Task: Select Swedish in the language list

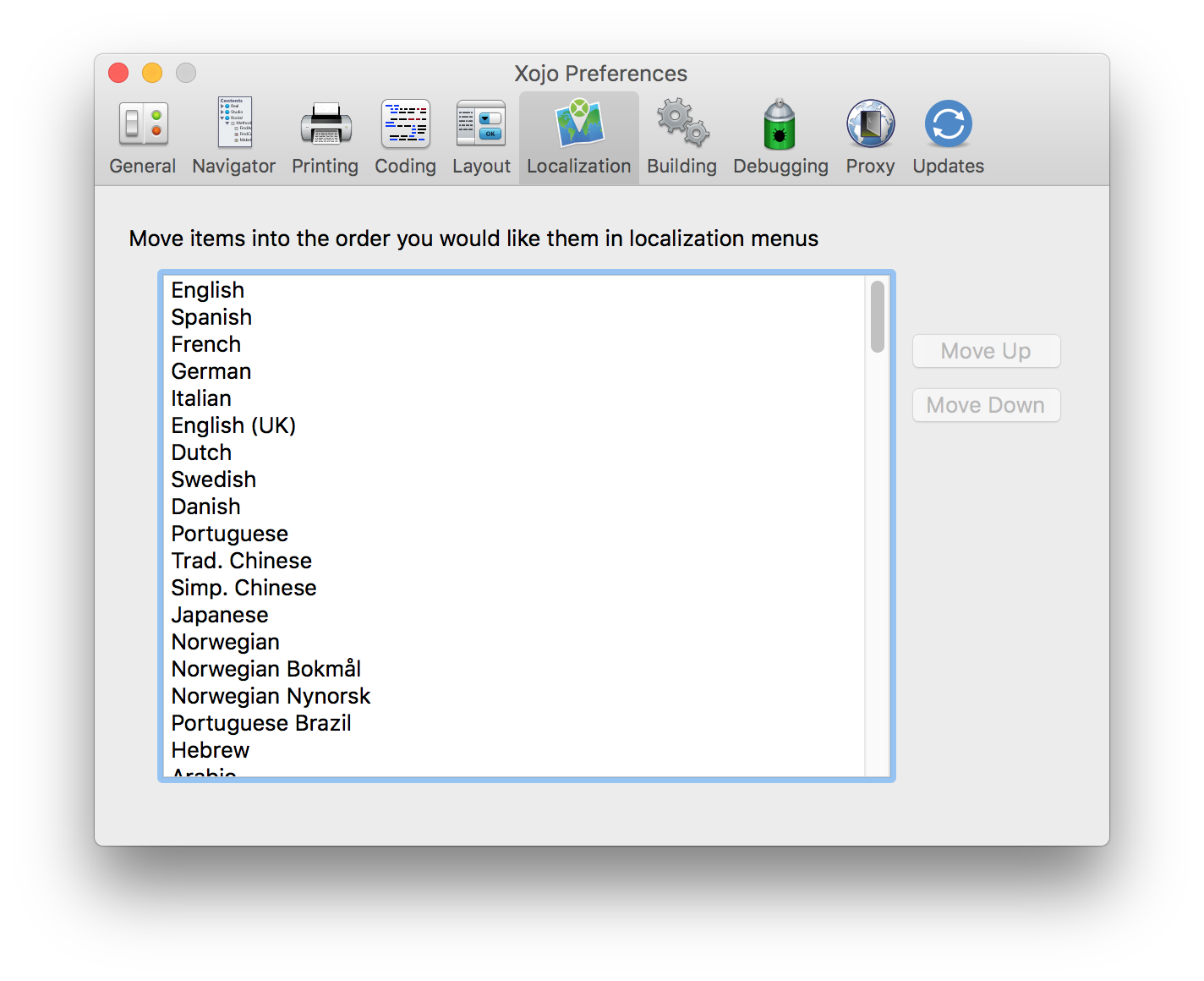Action: (514, 480)
